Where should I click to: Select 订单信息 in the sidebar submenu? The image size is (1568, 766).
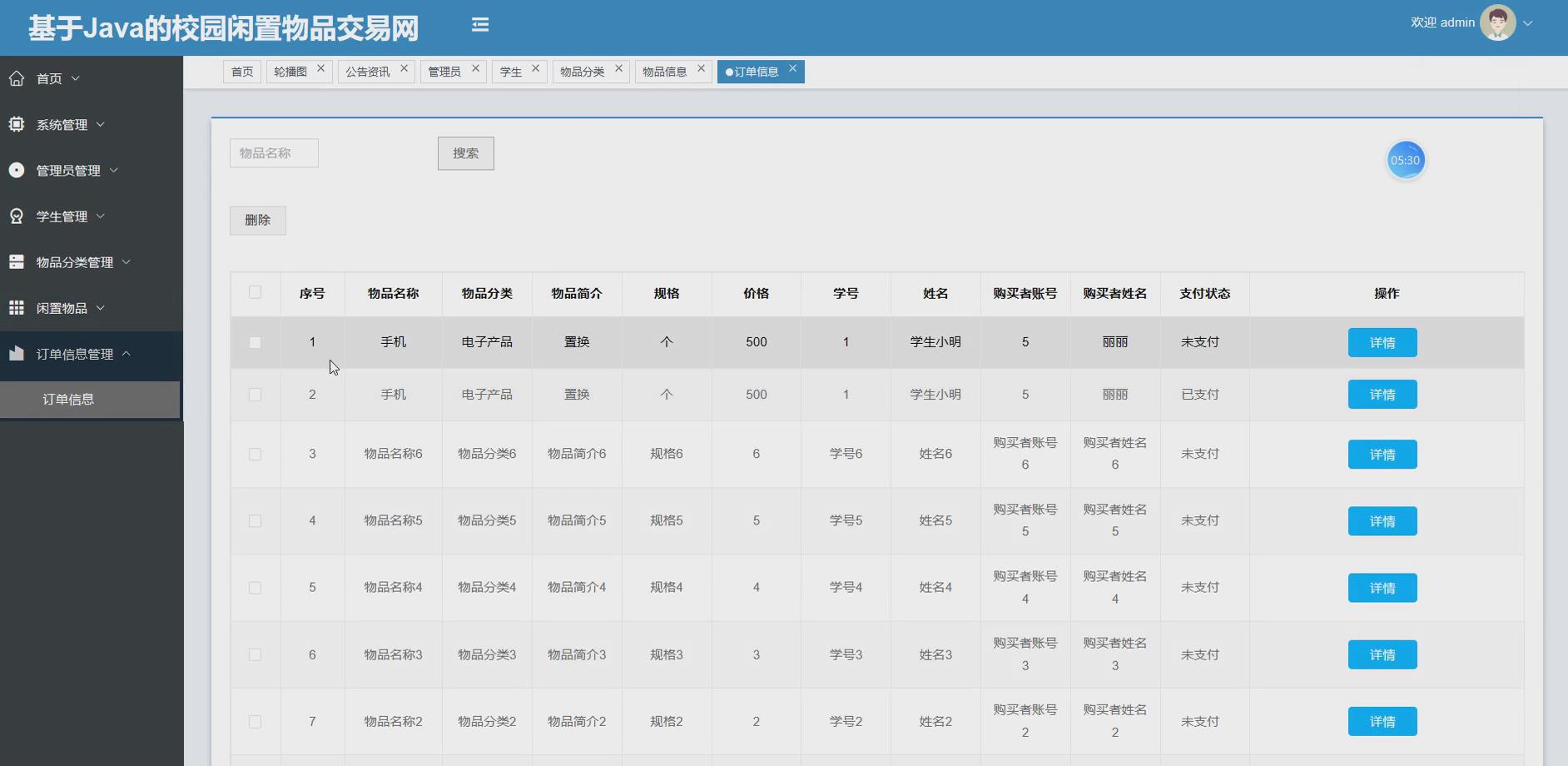[90, 400]
